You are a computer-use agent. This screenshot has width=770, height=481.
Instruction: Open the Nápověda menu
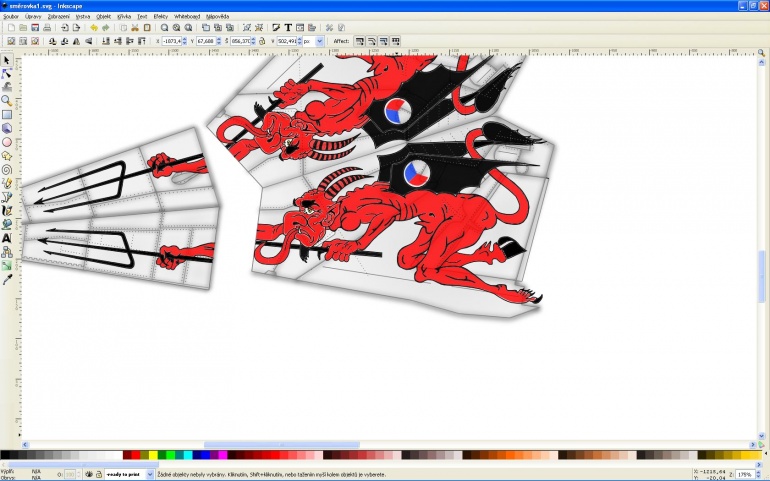point(218,16)
